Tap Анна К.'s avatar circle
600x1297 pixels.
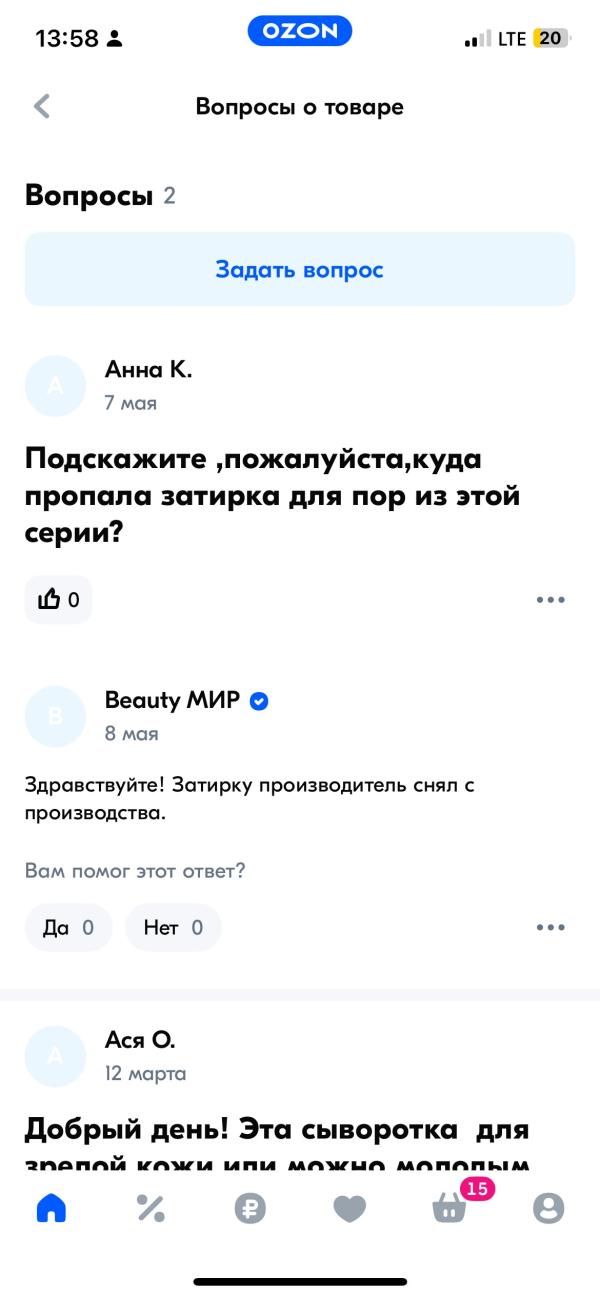pyautogui.click(x=55, y=385)
